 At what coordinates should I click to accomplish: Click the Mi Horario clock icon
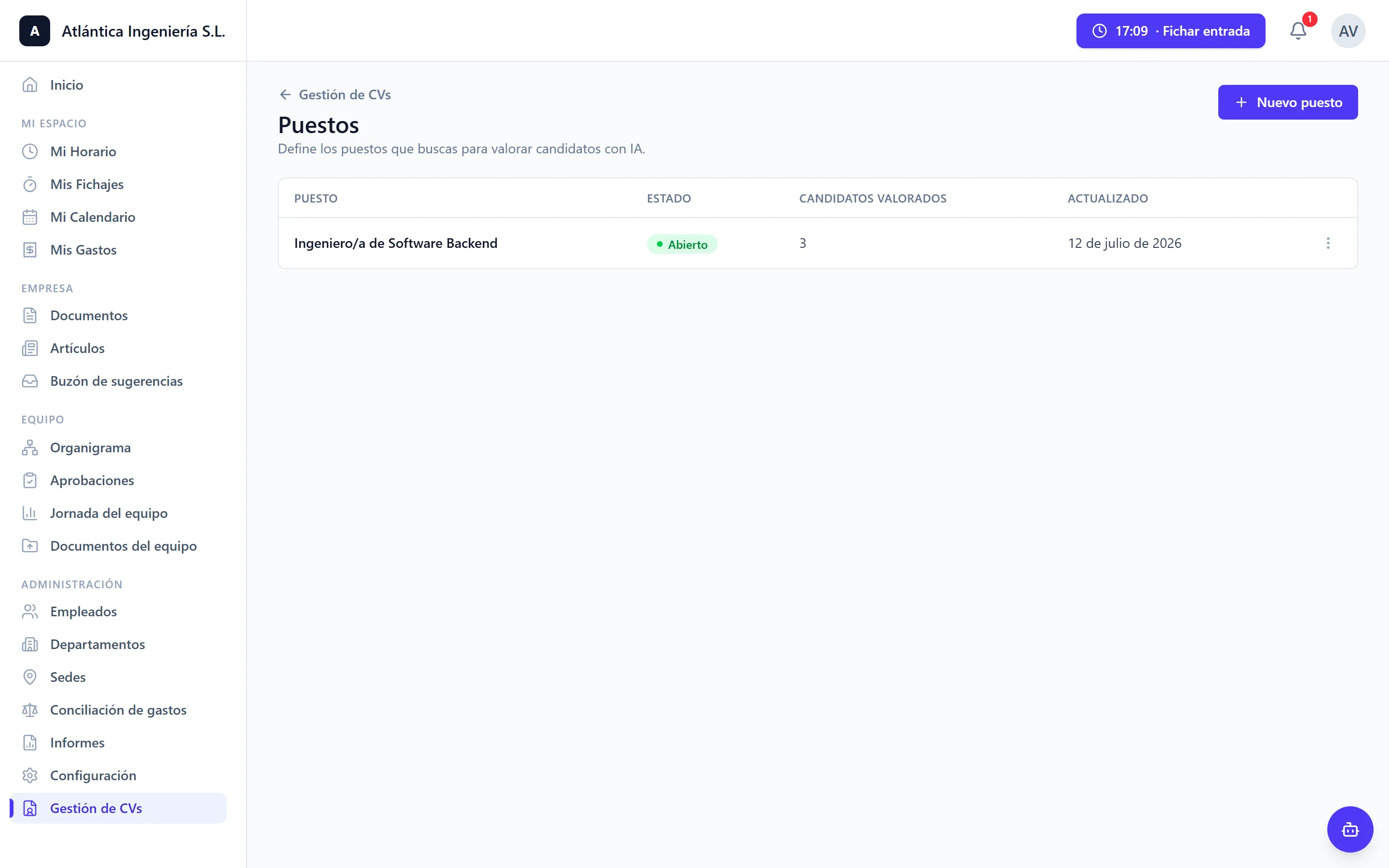[30, 151]
